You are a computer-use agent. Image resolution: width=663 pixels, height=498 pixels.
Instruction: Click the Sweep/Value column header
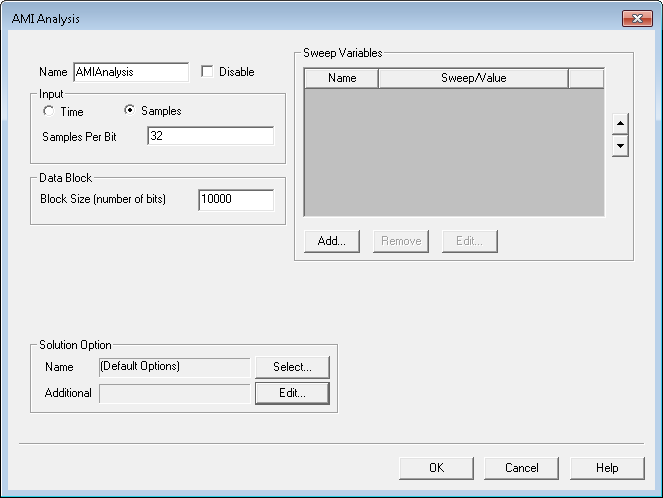coord(474,78)
